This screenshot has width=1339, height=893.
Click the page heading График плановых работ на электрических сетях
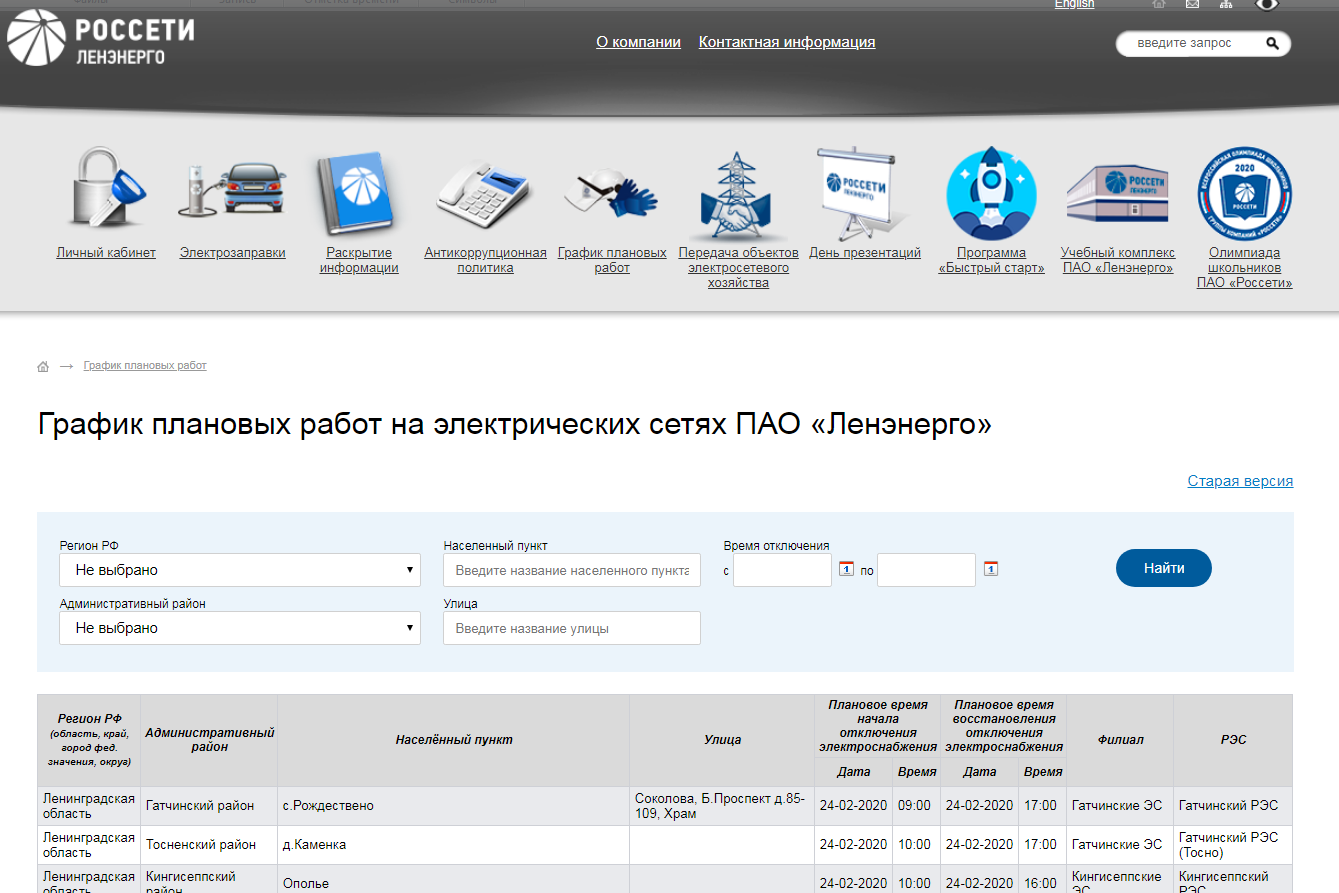(515, 425)
